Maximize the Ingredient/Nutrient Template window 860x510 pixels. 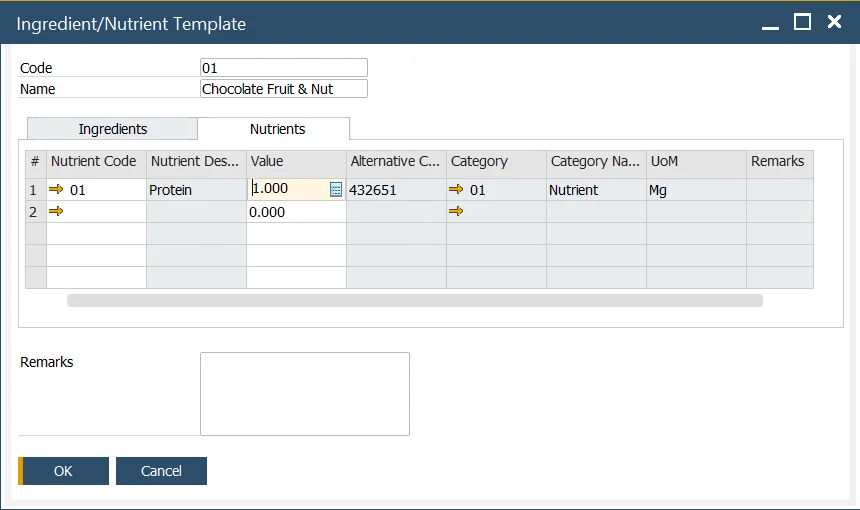802,22
